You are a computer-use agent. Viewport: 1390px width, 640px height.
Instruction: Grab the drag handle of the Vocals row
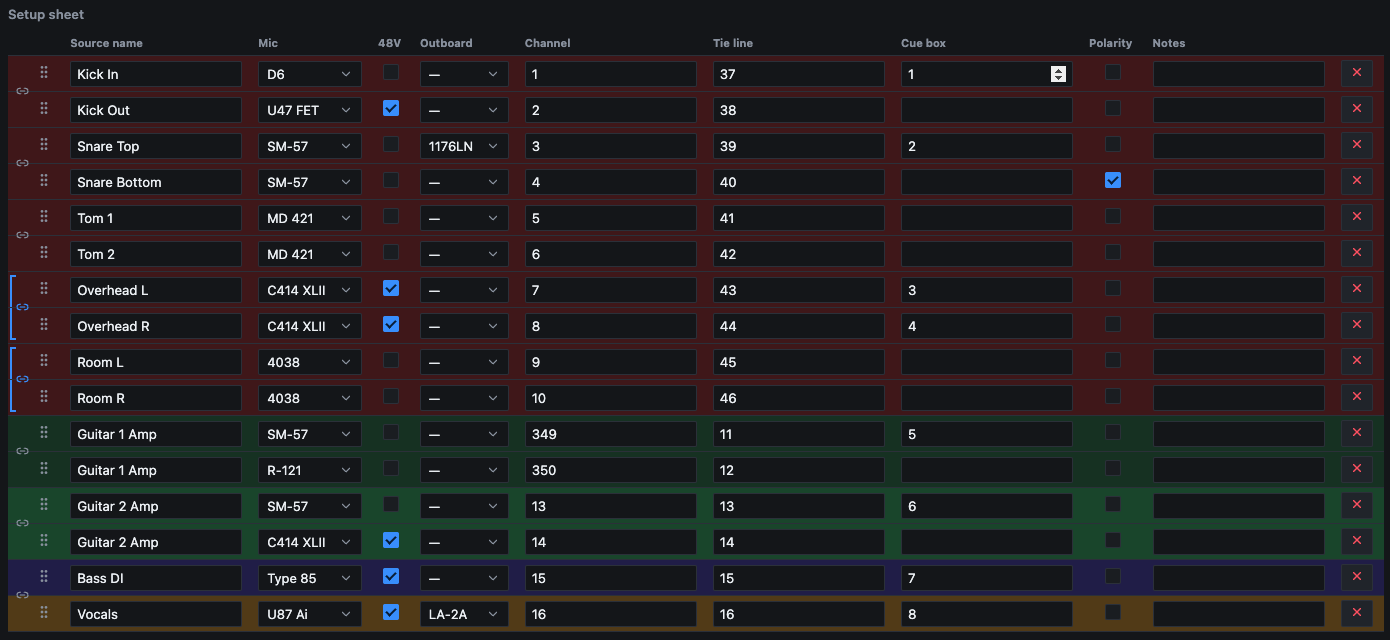point(44,613)
